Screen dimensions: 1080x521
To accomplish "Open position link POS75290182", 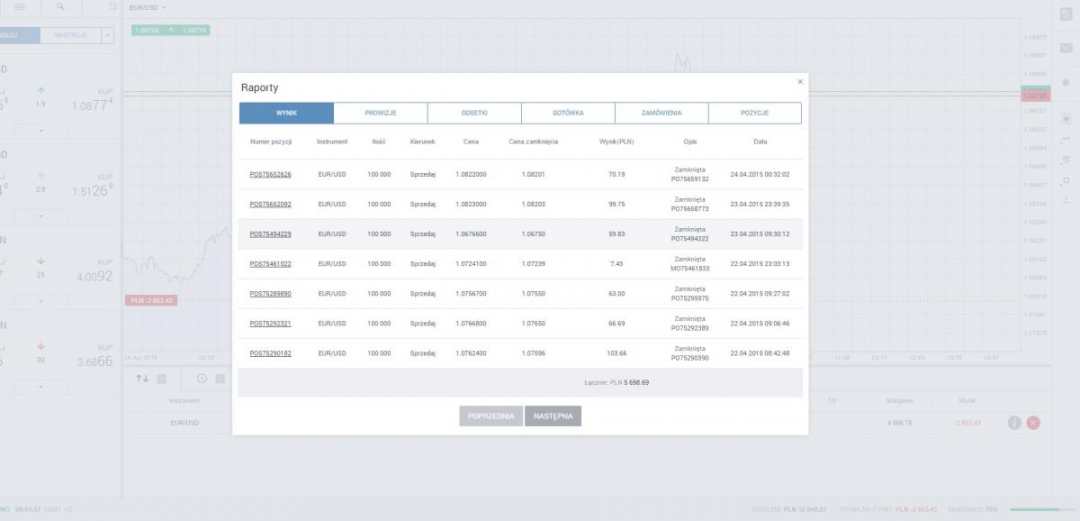I will [x=270, y=353].
